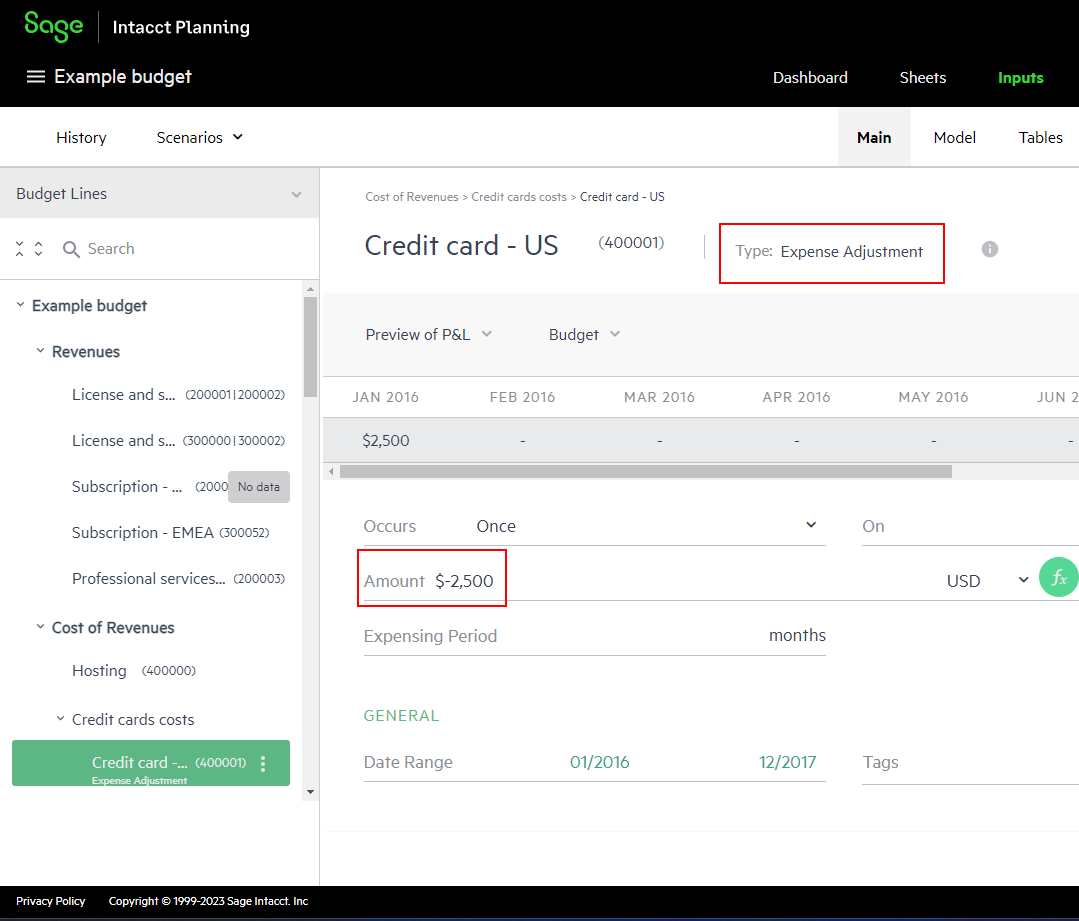Click the Type: Expense Adjustment label

click(x=829, y=252)
